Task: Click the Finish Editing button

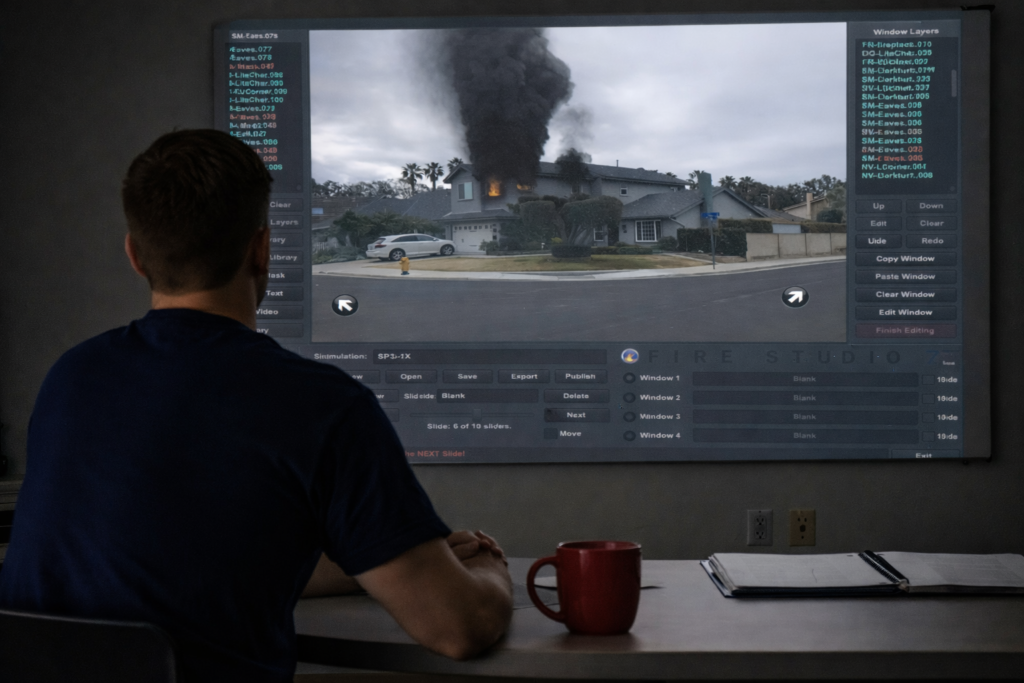Action: click(x=905, y=330)
